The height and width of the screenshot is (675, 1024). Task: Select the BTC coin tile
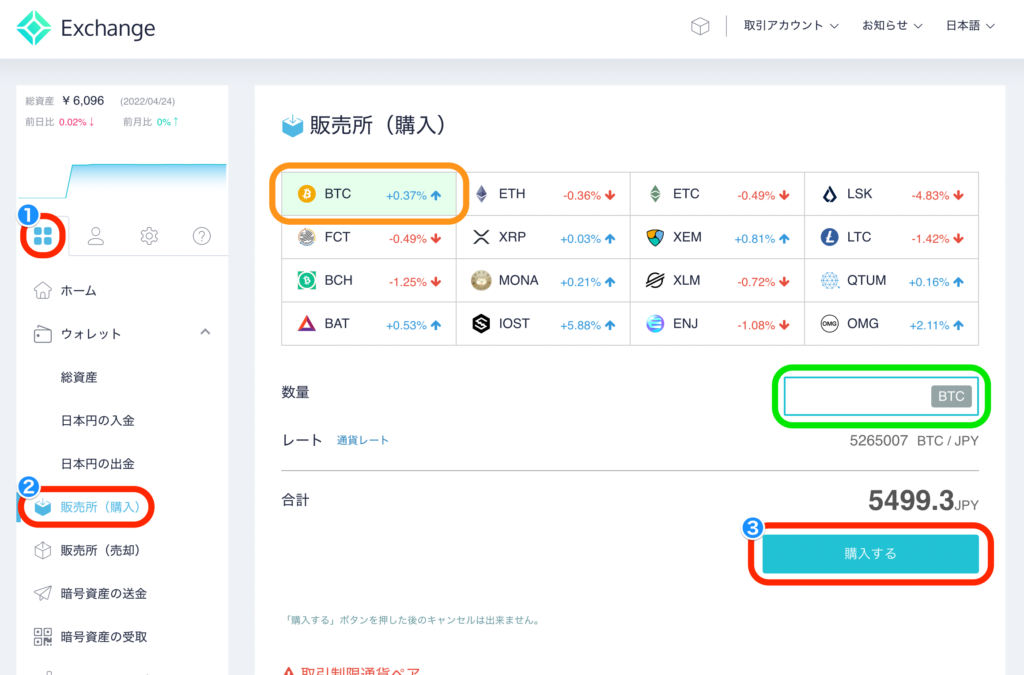point(369,194)
